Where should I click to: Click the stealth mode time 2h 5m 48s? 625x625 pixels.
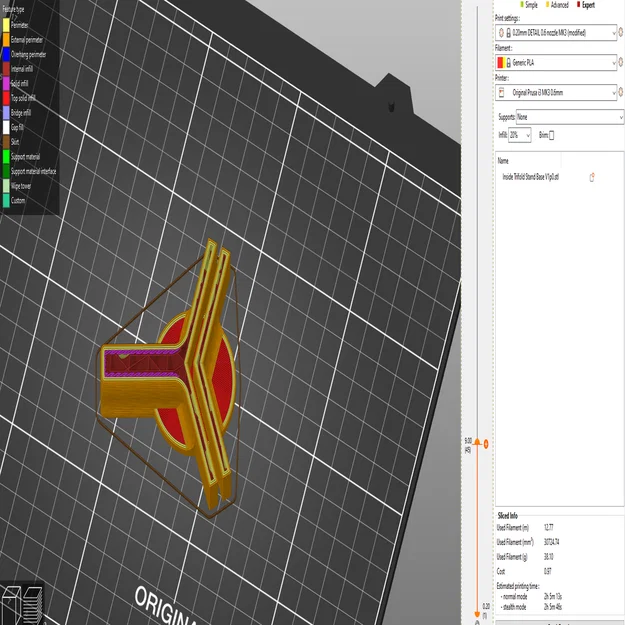point(552,607)
